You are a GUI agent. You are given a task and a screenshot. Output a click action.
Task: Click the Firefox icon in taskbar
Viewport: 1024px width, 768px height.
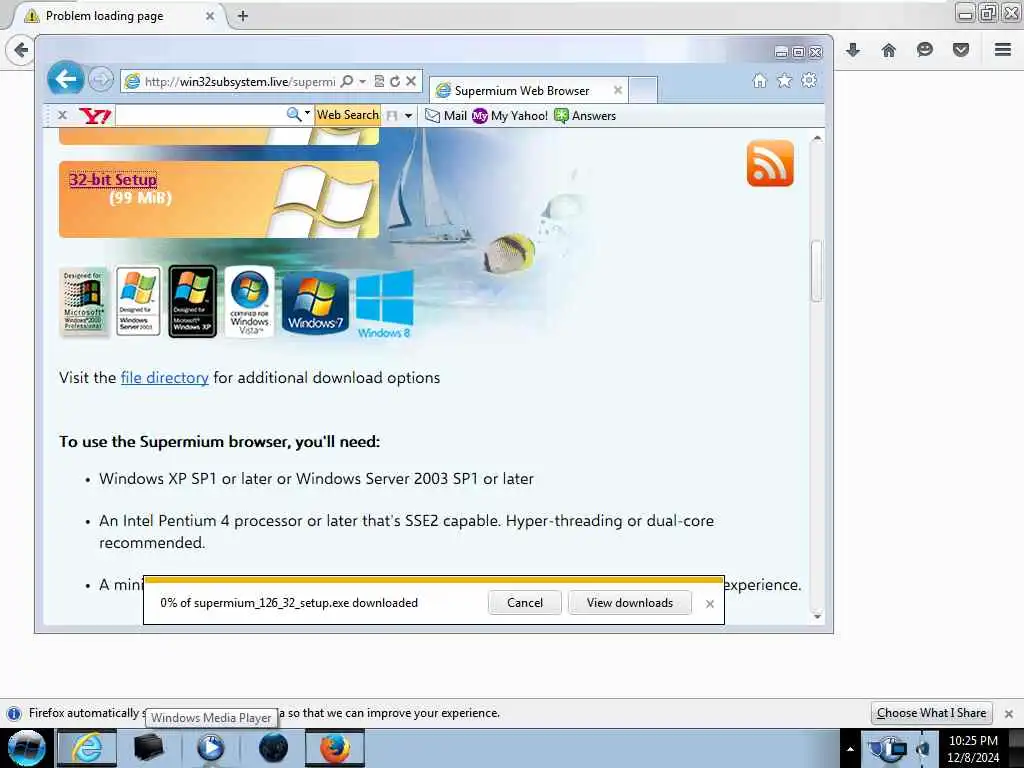pos(334,748)
